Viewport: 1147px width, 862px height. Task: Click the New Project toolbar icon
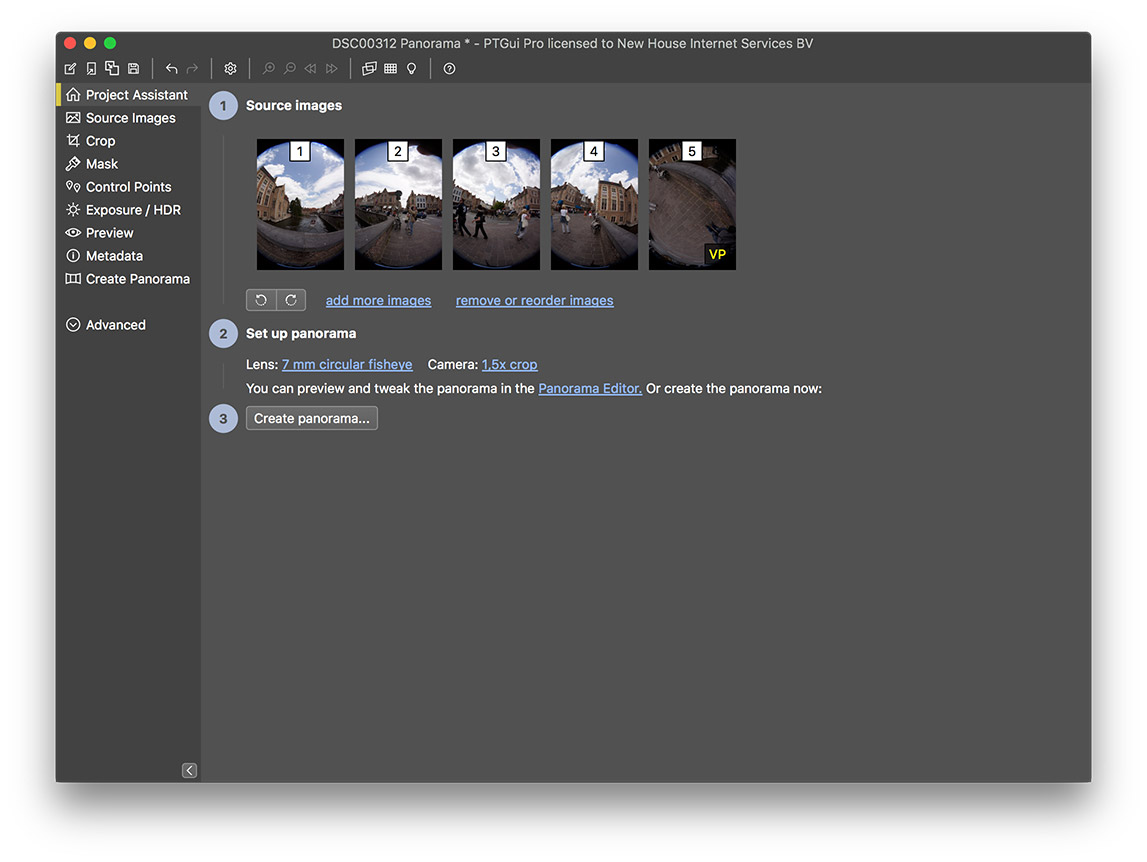pos(70,69)
